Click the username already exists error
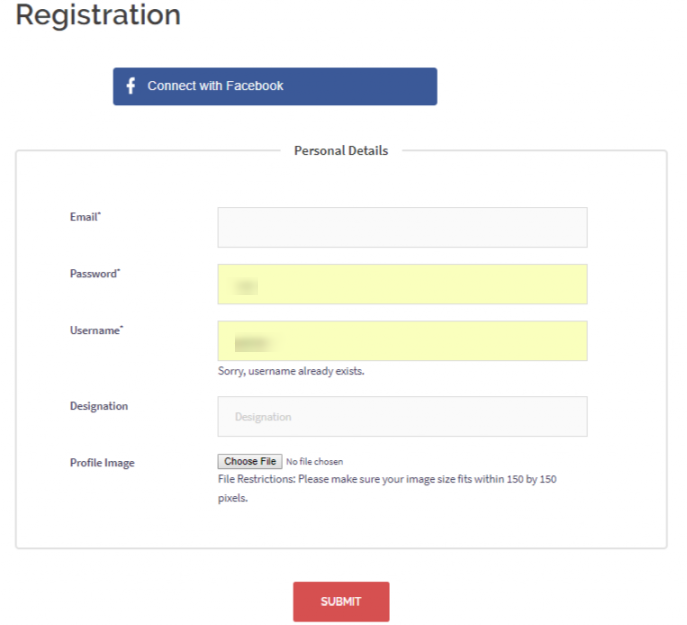This screenshot has width=687, height=625. 291,371
